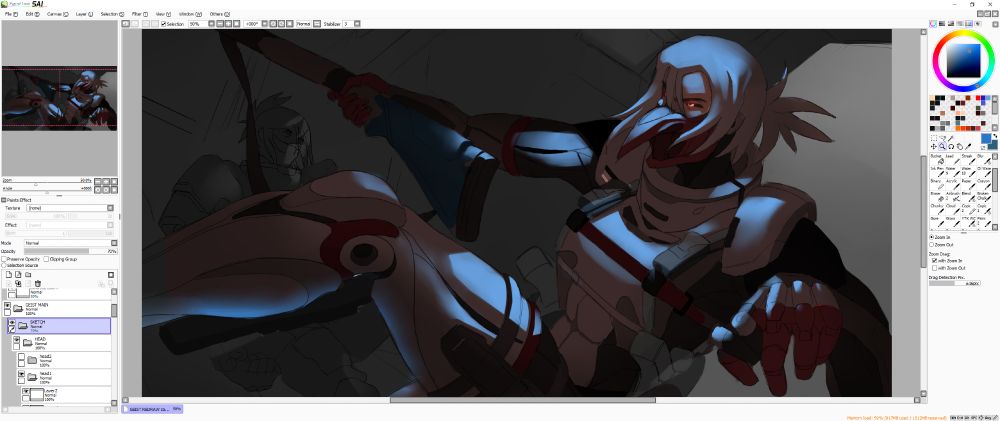This screenshot has height=421, width=1000.
Task: Click the undo arrow icon in toolbar
Action: 126,24
